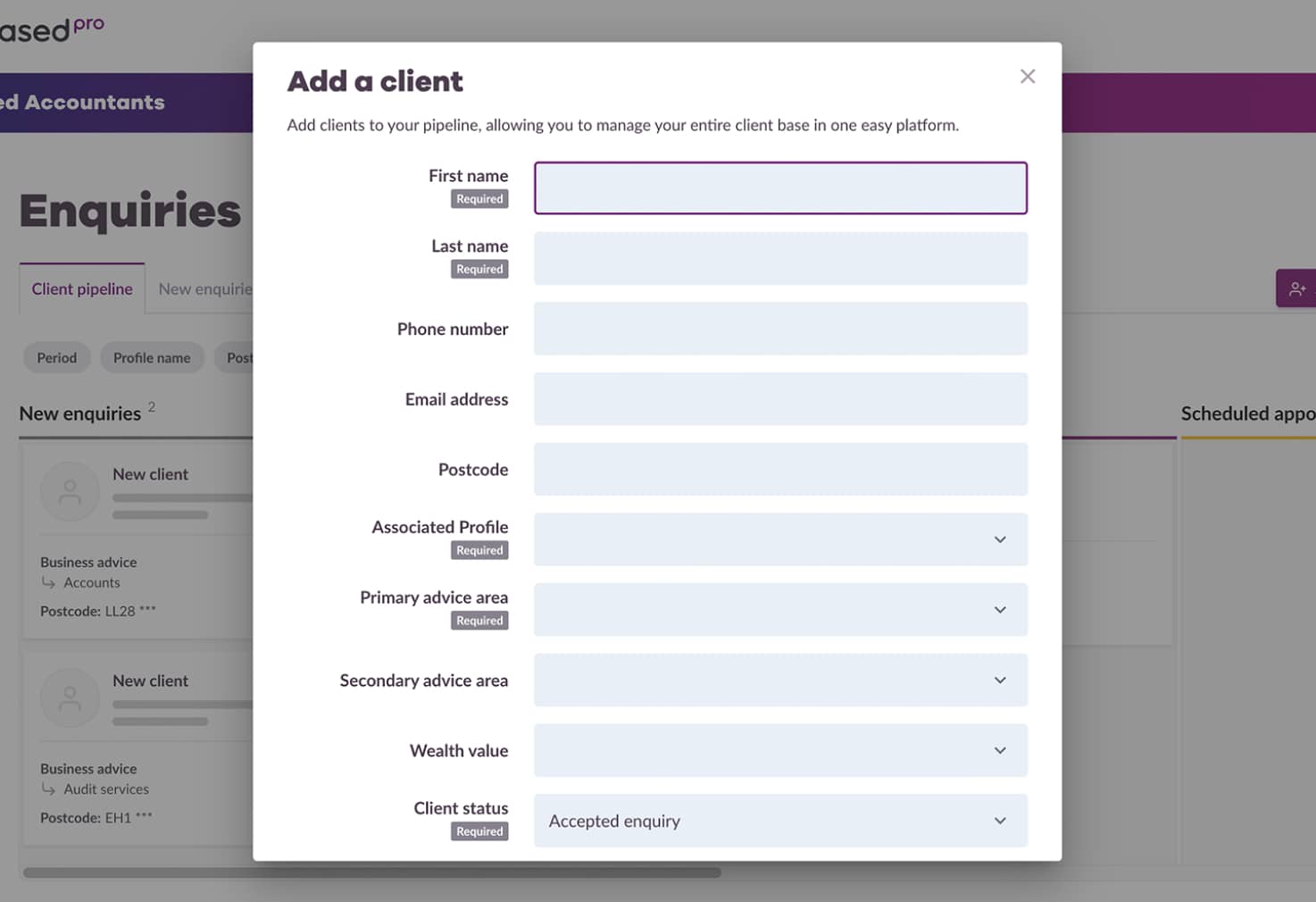The height and width of the screenshot is (902, 1316).
Task: Click the add-client person icon button
Action: click(x=1296, y=288)
